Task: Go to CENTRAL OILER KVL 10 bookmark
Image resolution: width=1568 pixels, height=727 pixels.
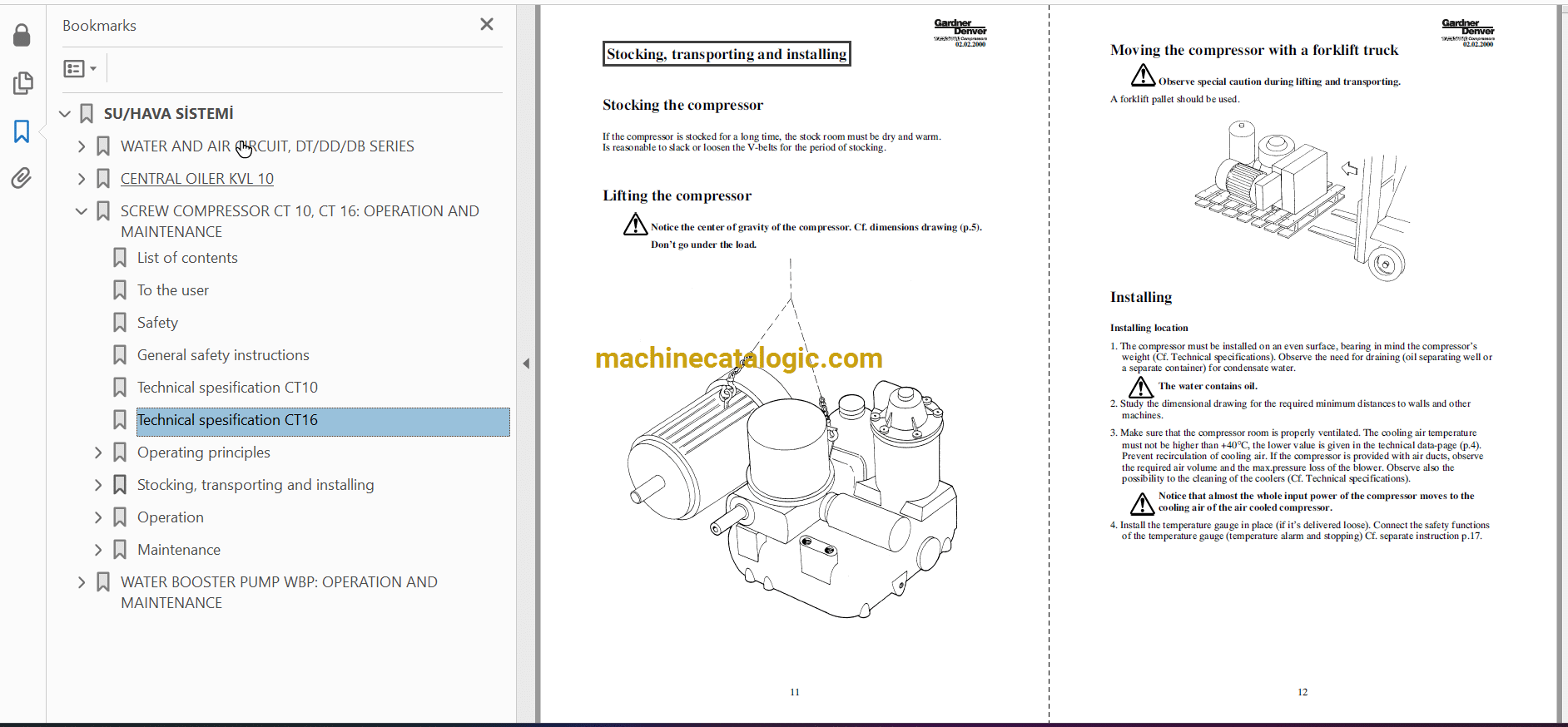Action: coord(197,179)
